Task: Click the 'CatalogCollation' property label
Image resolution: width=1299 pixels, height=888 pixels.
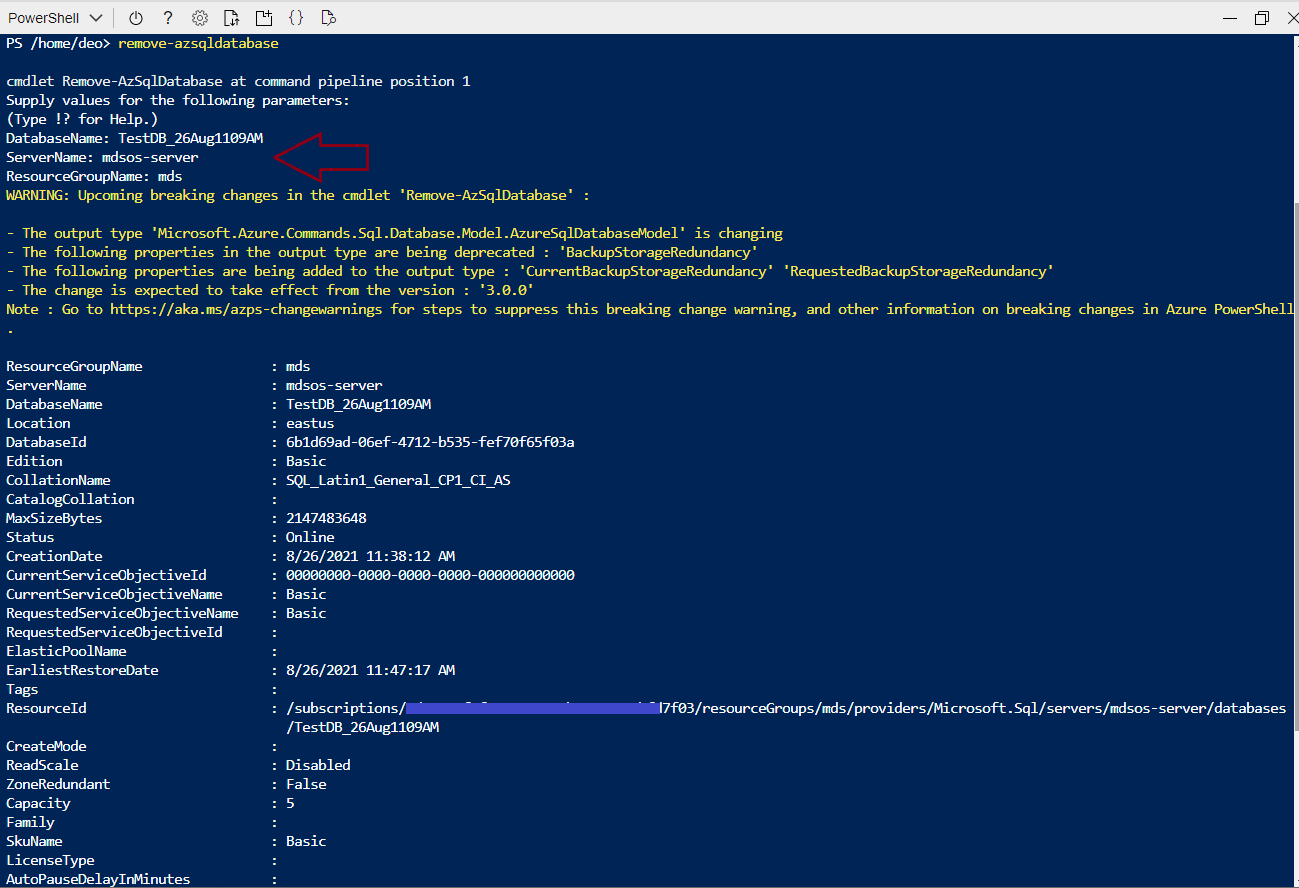Action: pyautogui.click(x=70, y=499)
